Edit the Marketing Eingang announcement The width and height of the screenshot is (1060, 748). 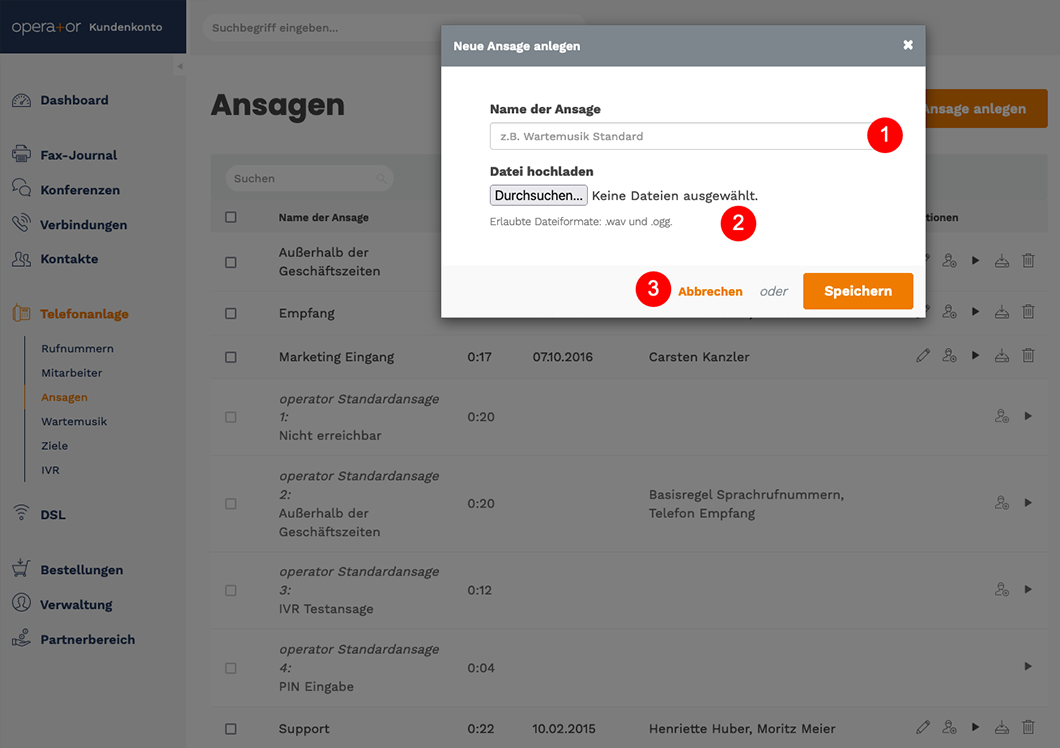[923, 355]
